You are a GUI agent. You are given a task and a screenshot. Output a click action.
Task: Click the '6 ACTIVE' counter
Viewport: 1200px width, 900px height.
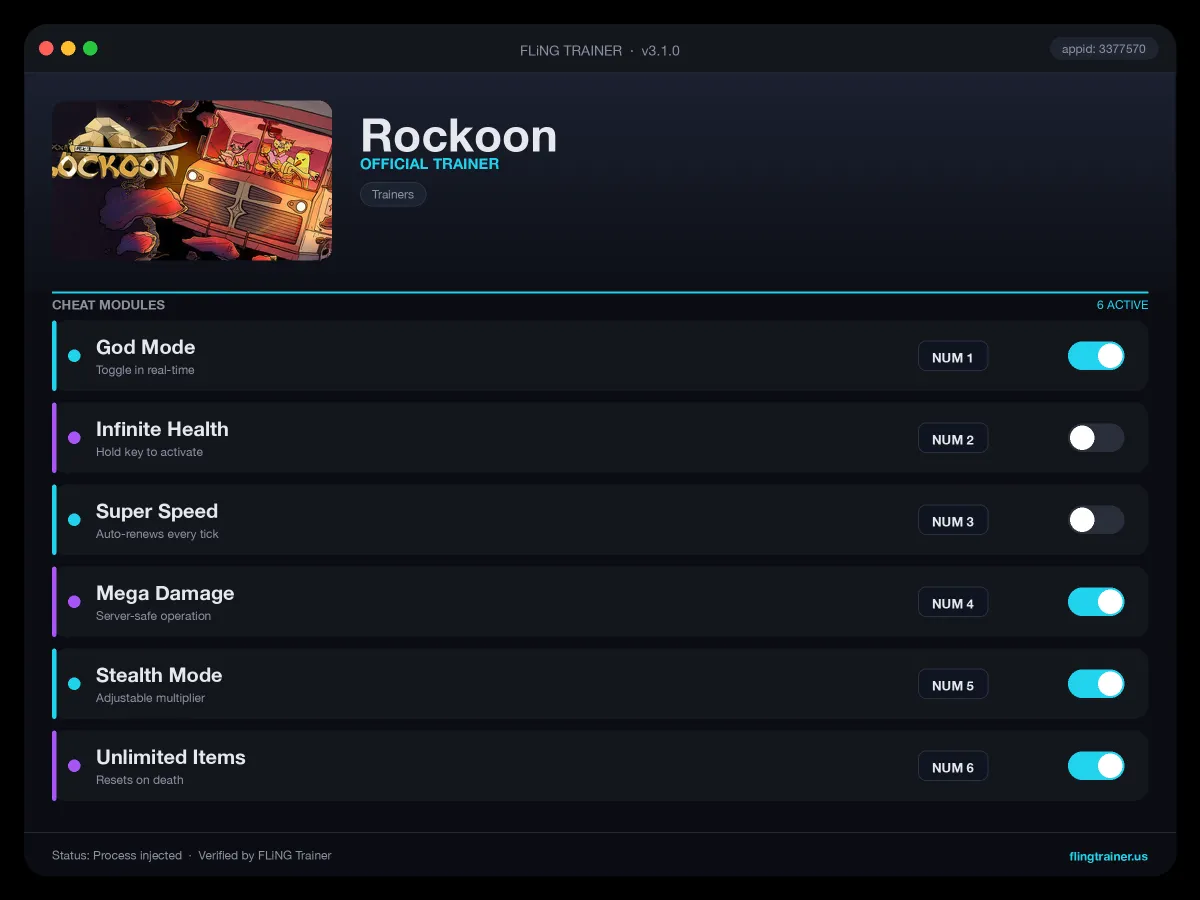[1122, 305]
